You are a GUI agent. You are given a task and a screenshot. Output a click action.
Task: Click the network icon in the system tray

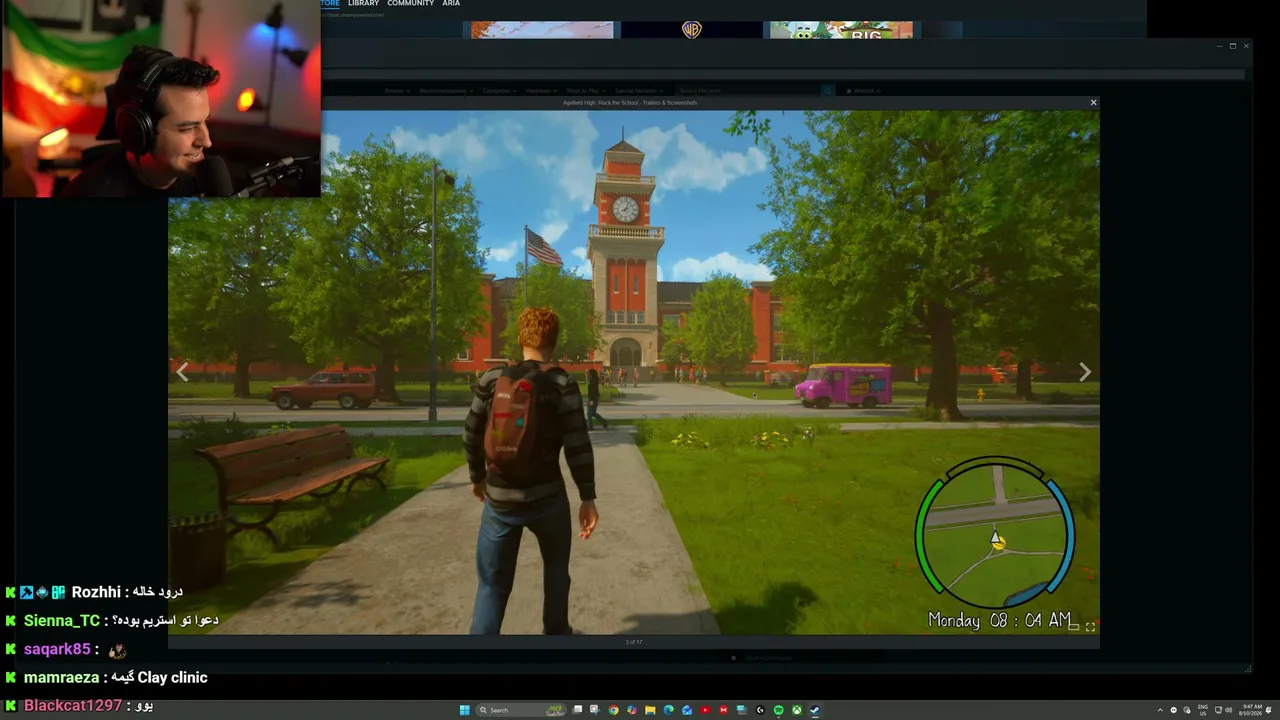click(1217, 710)
